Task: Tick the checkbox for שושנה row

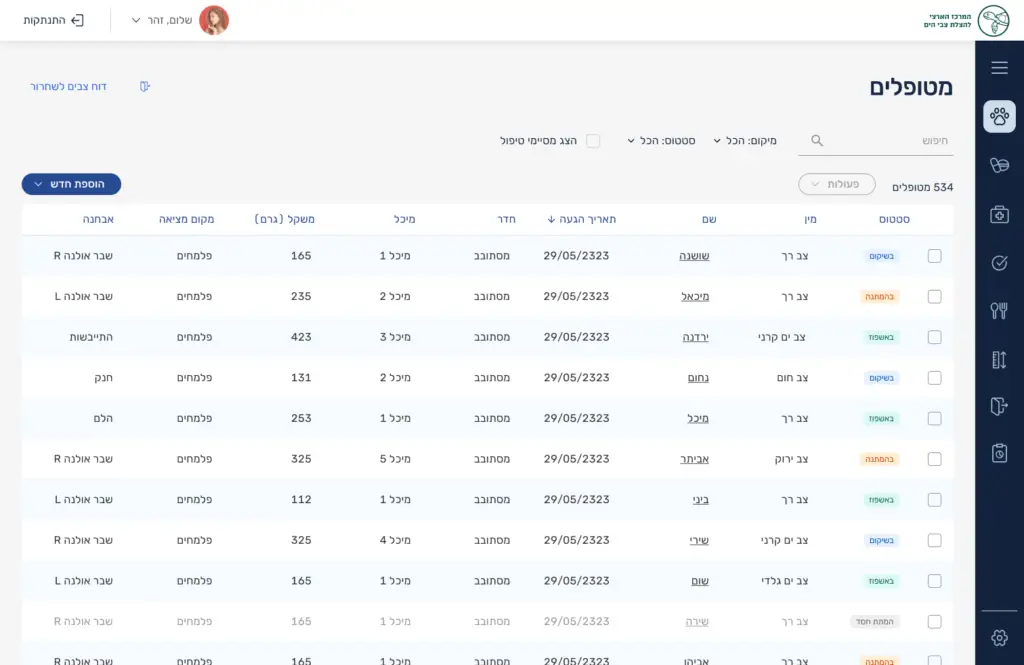Action: [x=934, y=256]
